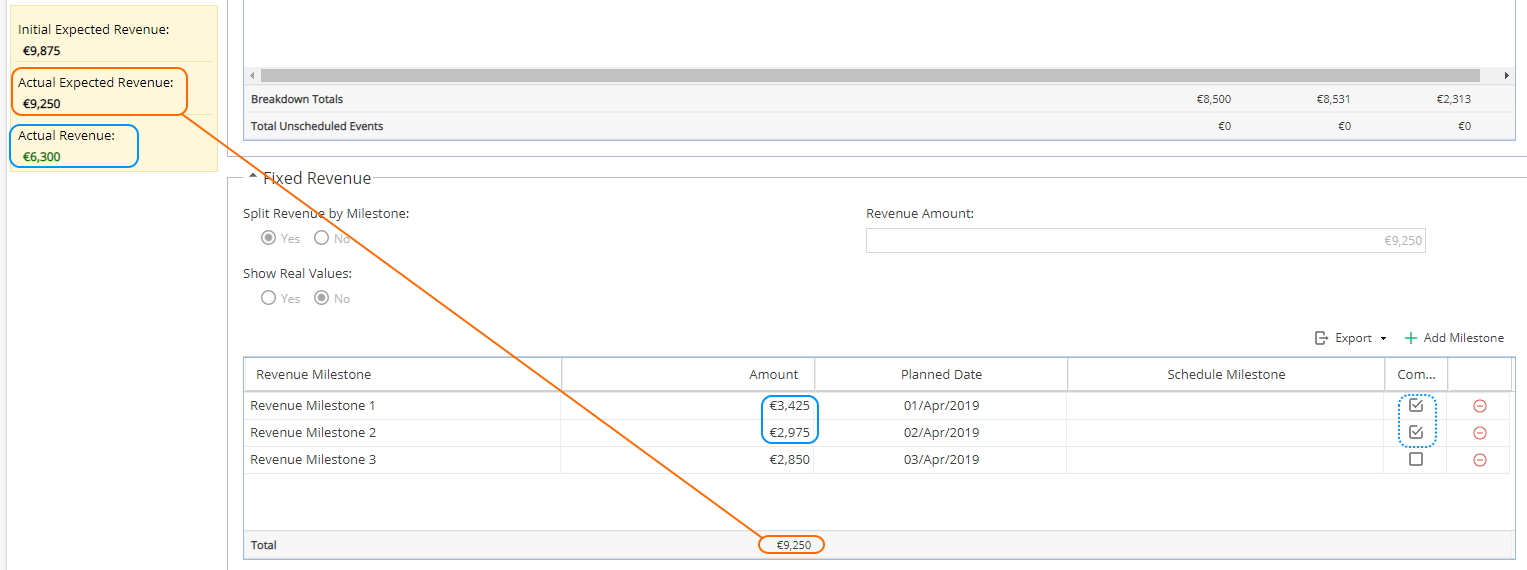Collapse the Fixed Revenue section
This screenshot has height=570, width=1527.
coord(253,177)
